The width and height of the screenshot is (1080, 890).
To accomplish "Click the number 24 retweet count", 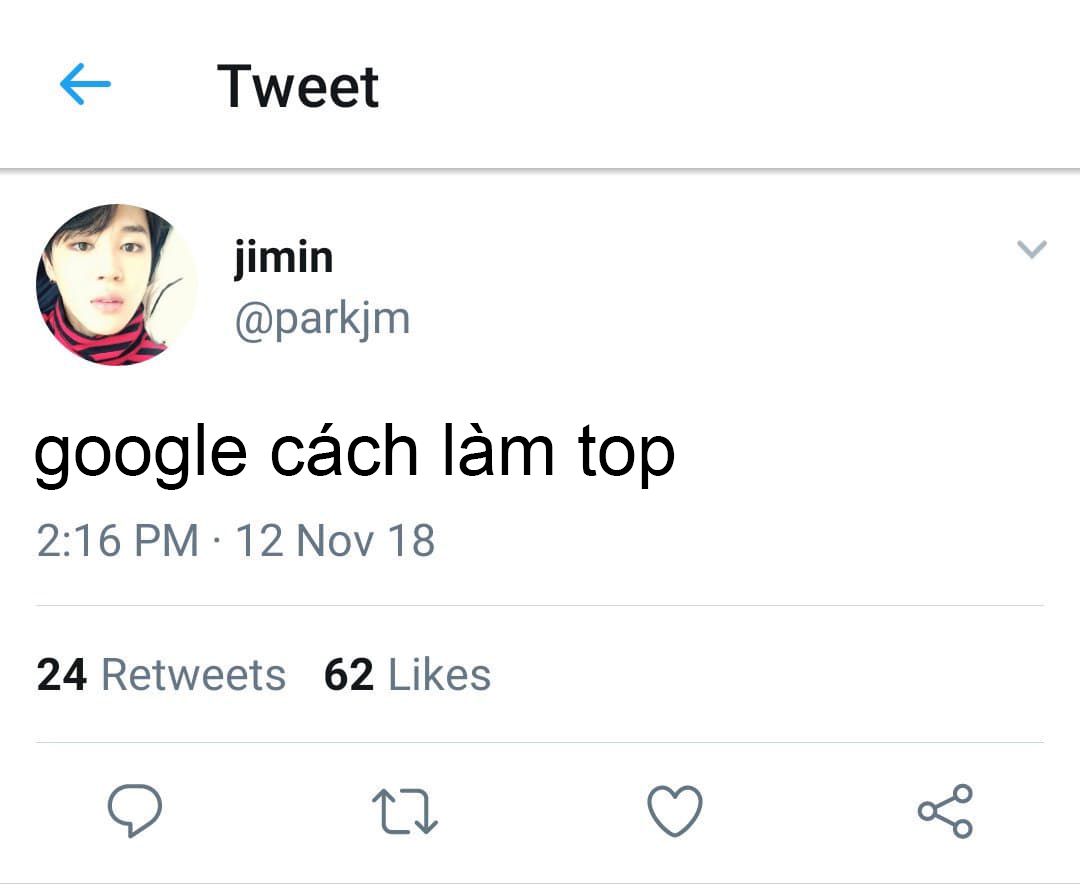I will pos(62,675).
